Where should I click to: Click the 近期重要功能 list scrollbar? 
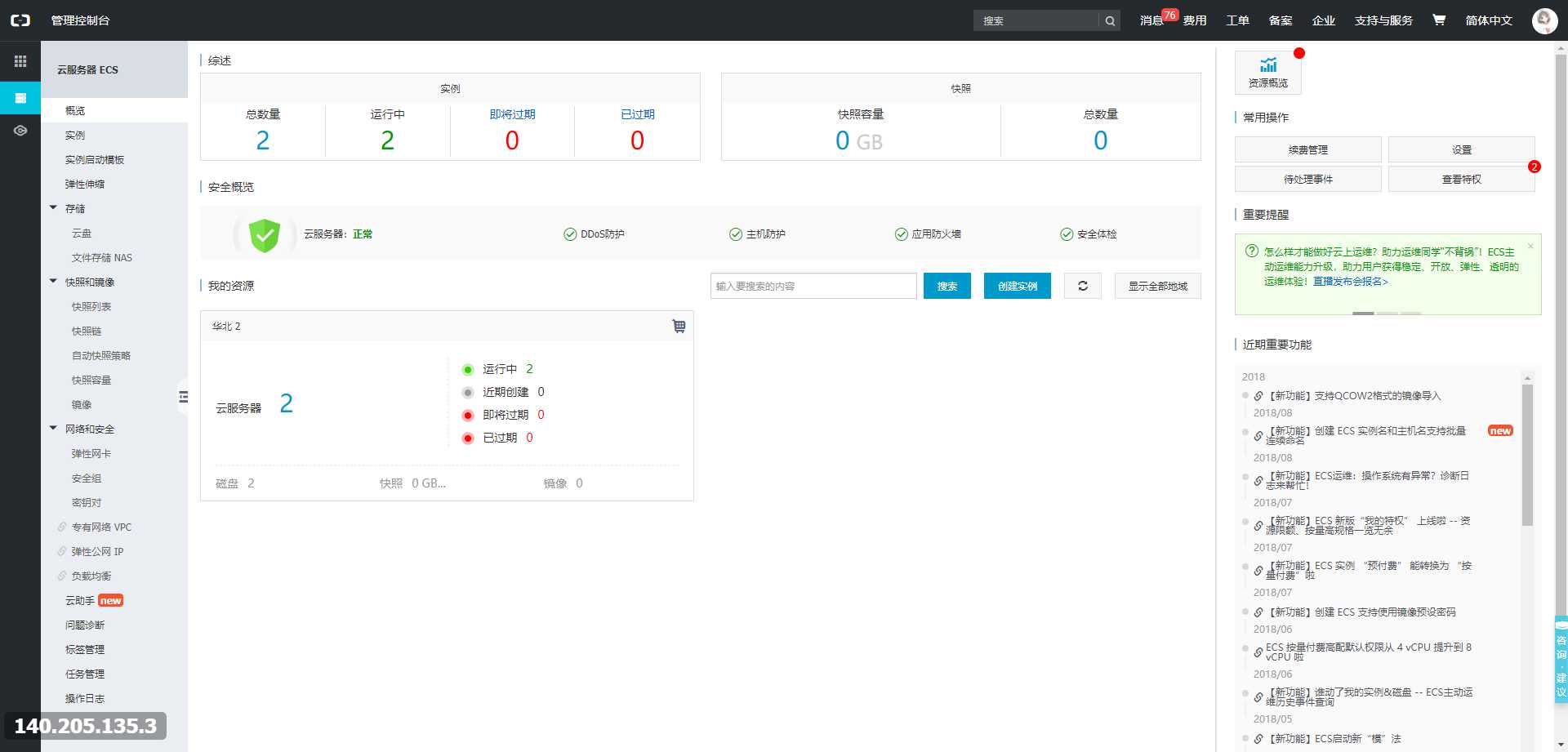click(1527, 456)
